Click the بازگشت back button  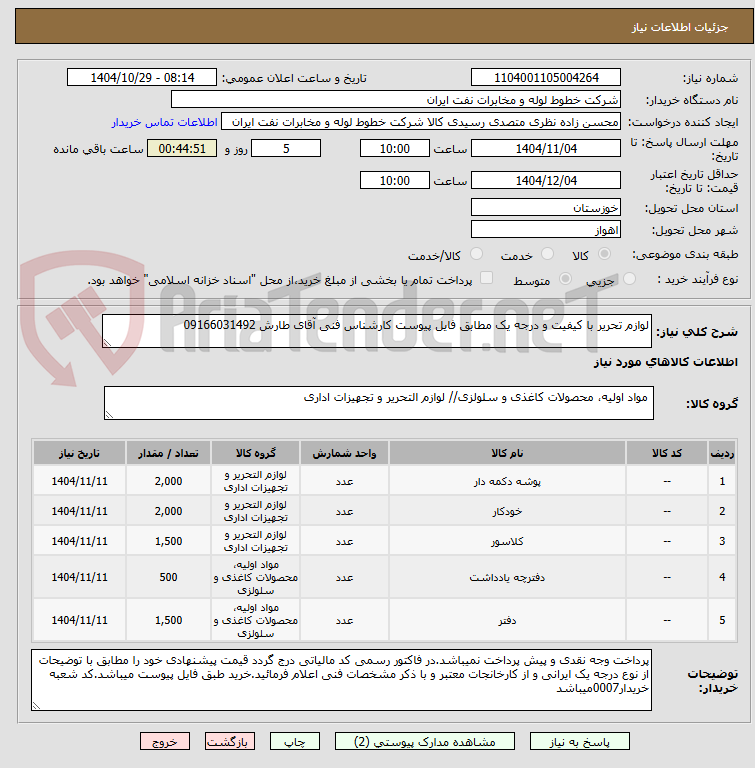[230, 742]
